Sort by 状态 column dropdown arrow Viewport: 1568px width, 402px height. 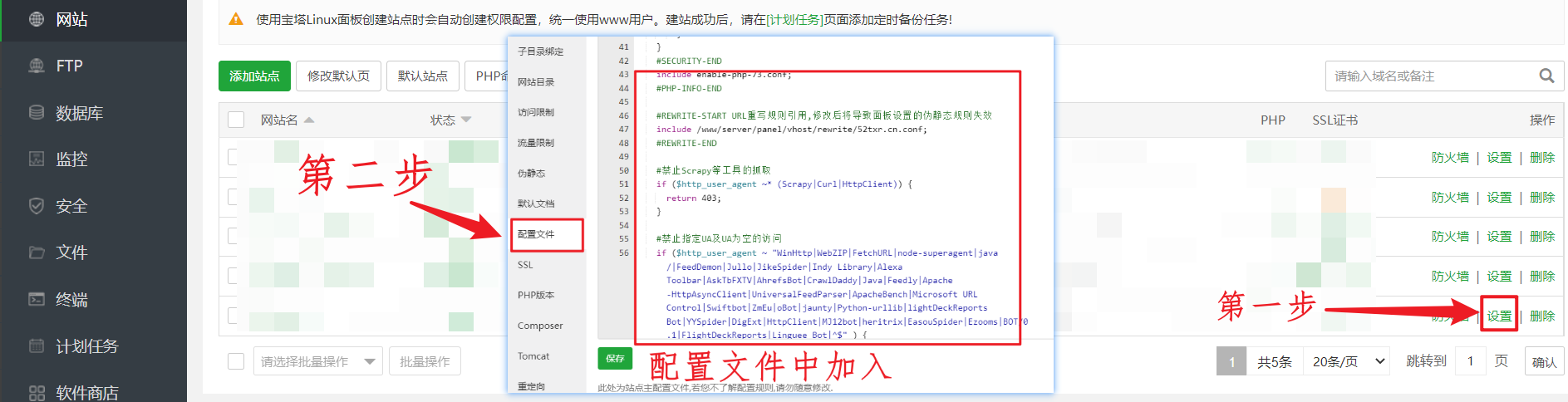tap(466, 120)
